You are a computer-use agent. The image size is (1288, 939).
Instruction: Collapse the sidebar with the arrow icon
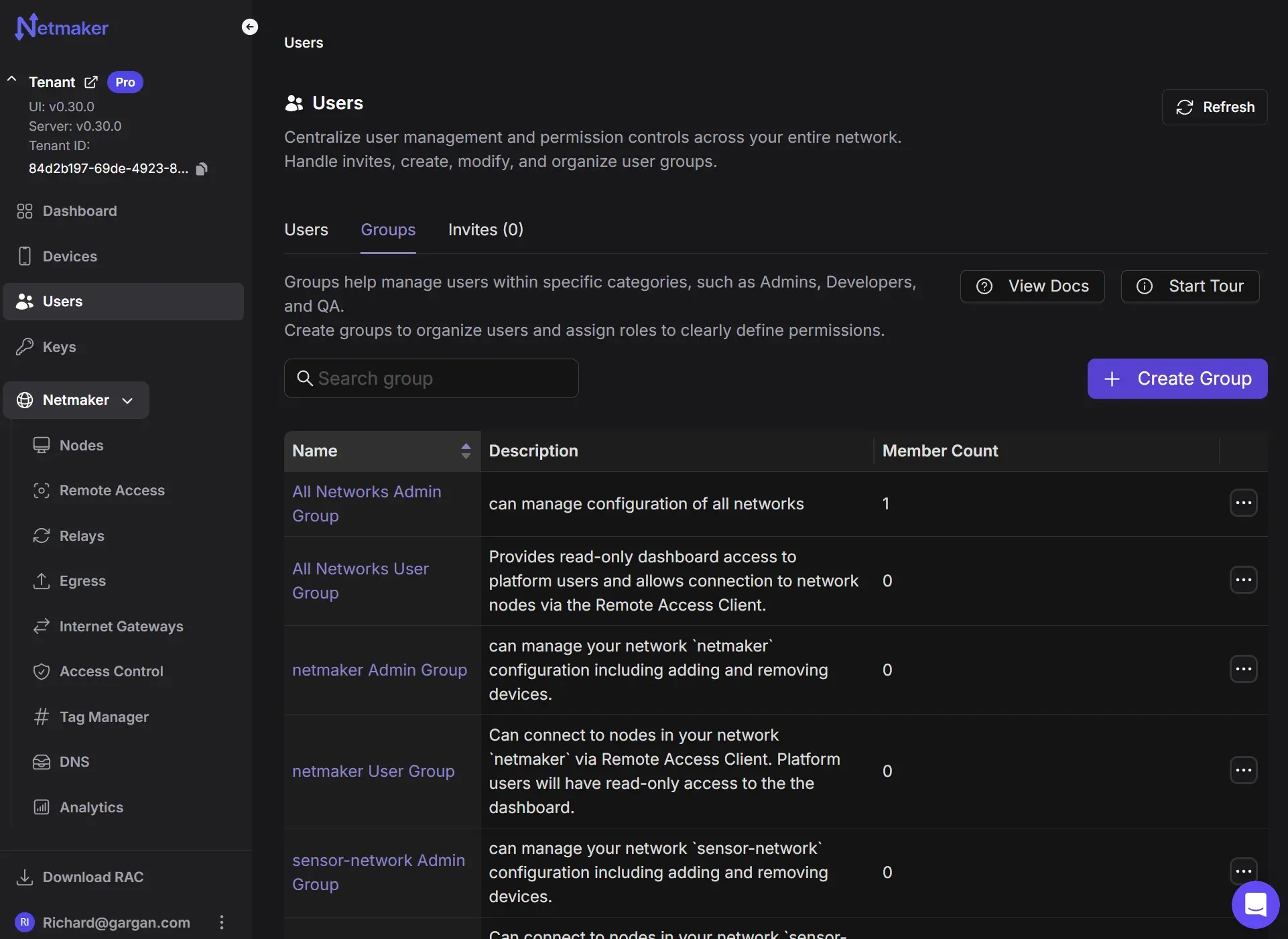tap(249, 27)
